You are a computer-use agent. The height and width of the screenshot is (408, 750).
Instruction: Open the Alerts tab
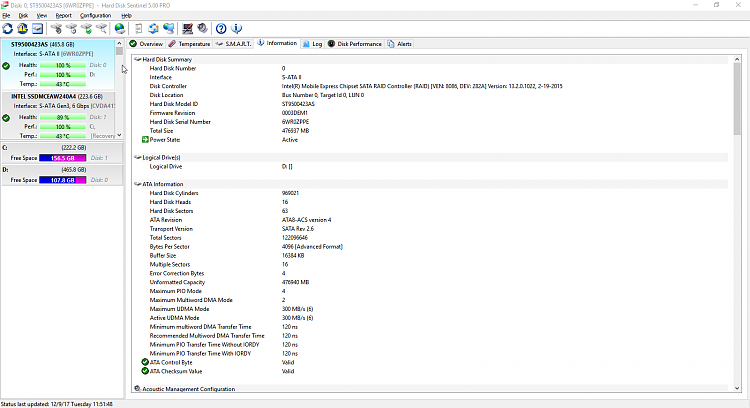pyautogui.click(x=399, y=44)
